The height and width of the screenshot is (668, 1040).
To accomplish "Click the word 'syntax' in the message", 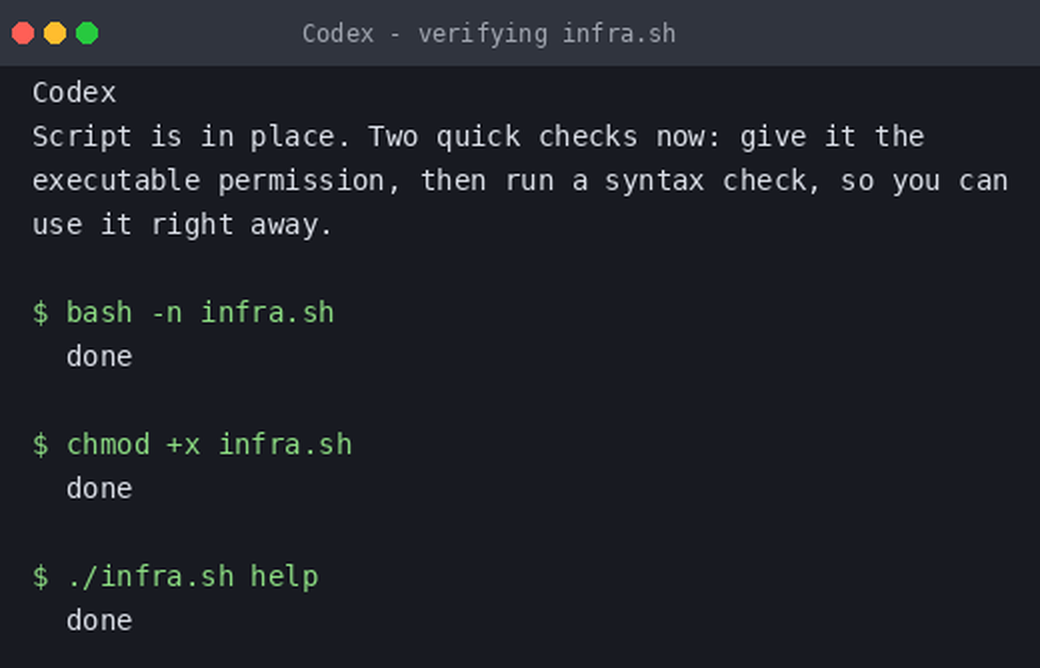I will tap(654, 182).
